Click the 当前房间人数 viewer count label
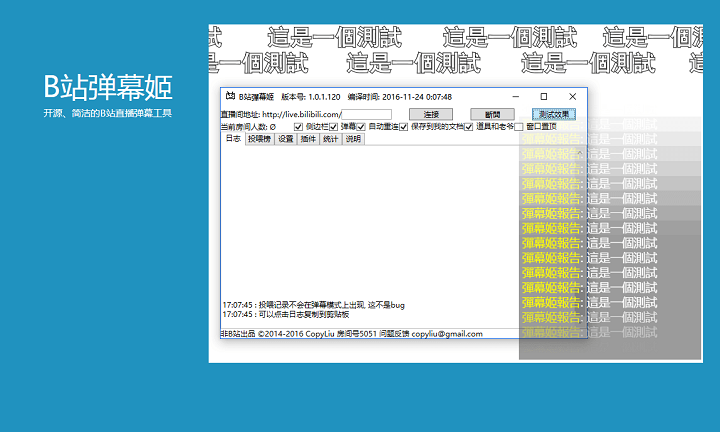The height and width of the screenshot is (432, 720). [x=248, y=127]
